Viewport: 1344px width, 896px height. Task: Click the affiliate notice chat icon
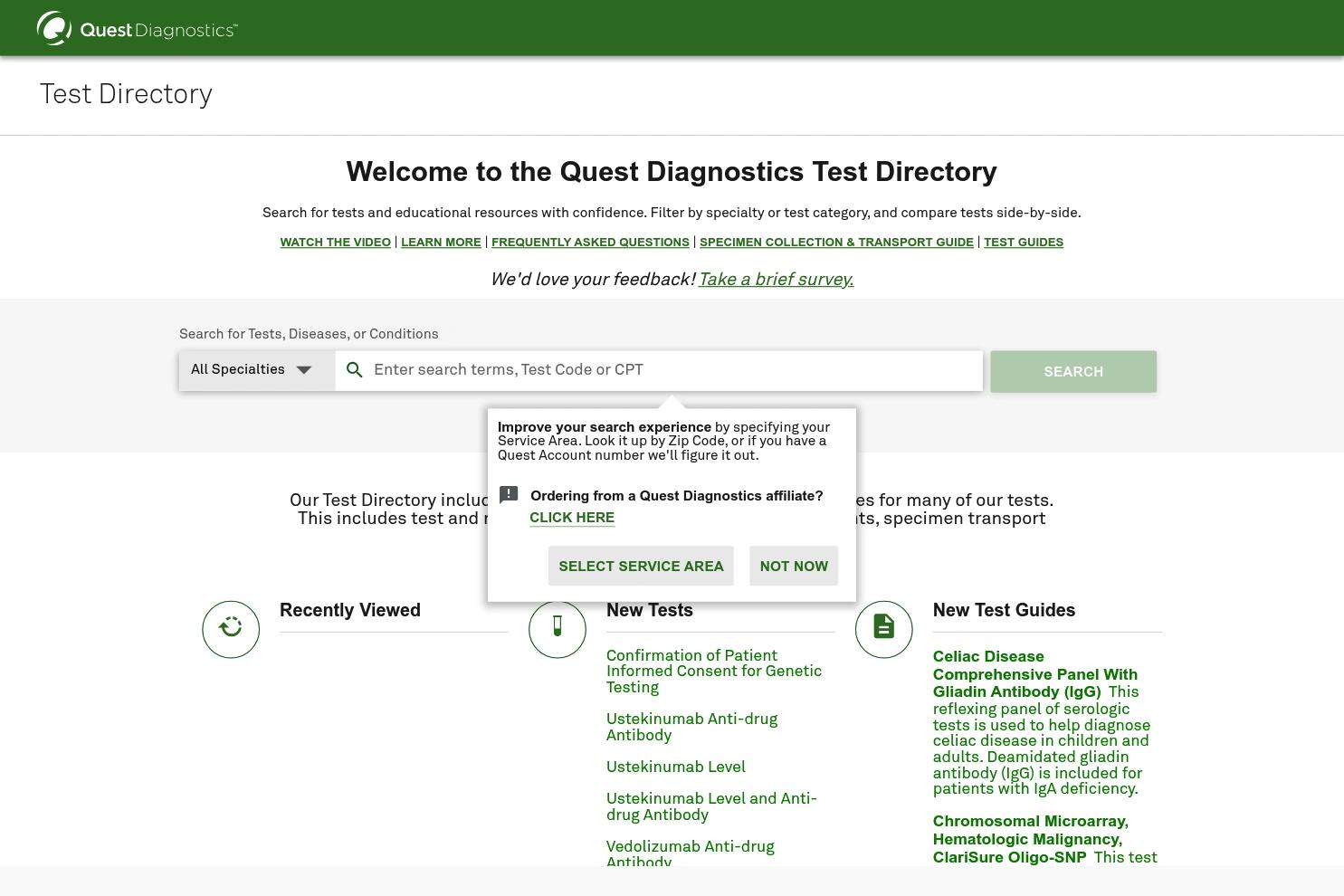click(x=509, y=495)
